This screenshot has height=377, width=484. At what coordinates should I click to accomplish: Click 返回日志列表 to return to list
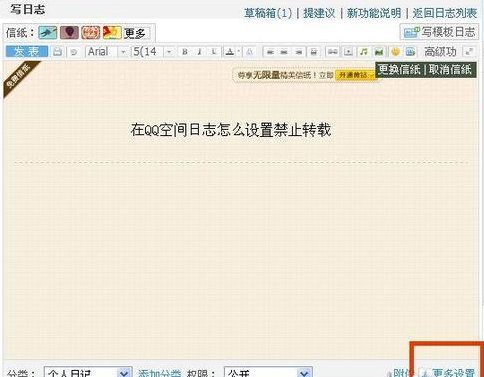[445, 13]
